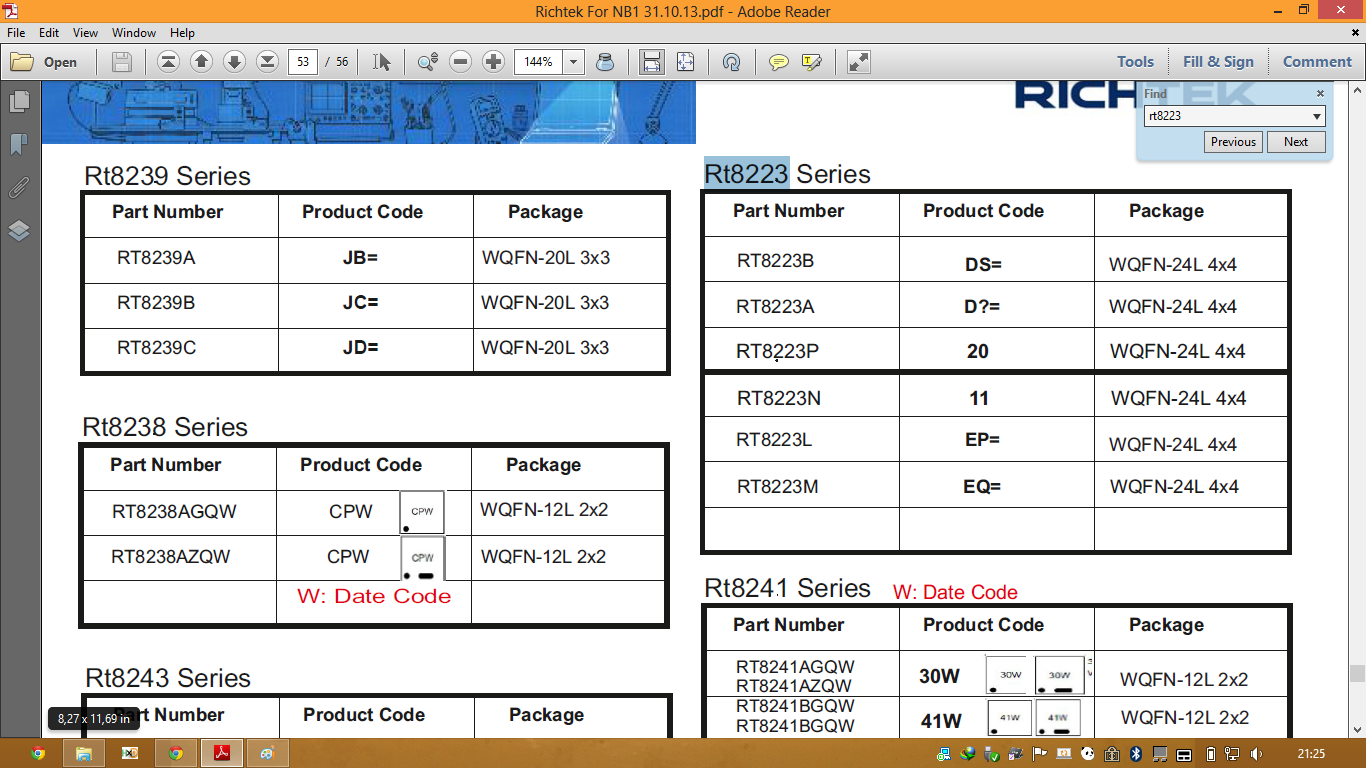
Task: Click the RT8238AZQW part number
Action: pyautogui.click(x=173, y=557)
